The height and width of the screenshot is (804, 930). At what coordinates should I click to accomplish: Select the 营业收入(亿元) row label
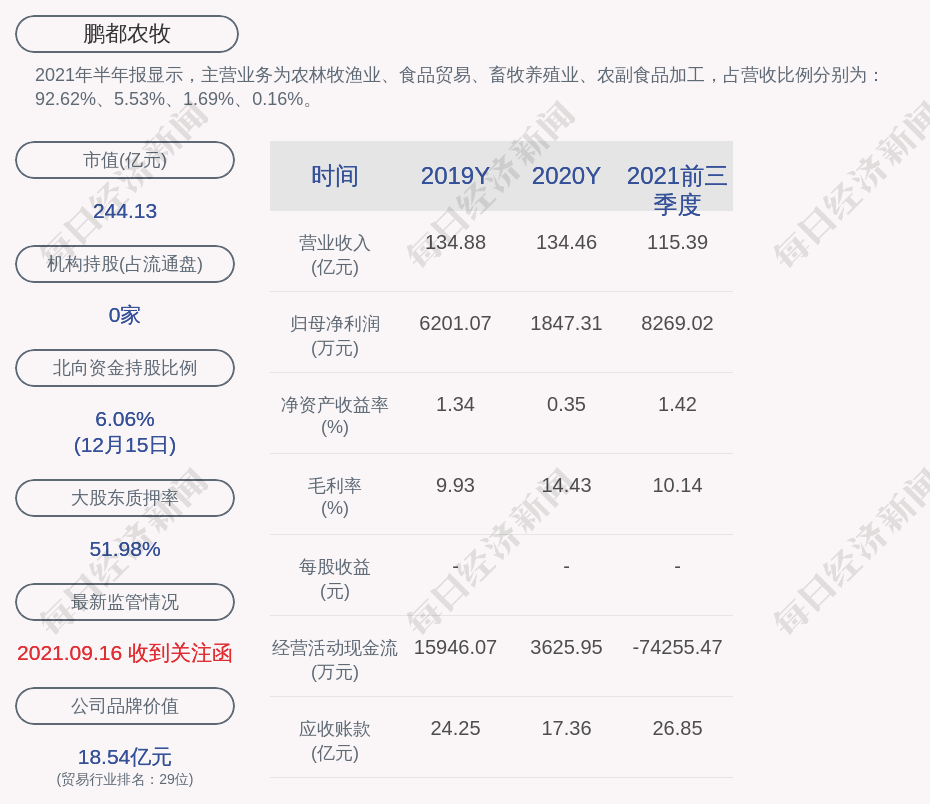click(x=335, y=255)
